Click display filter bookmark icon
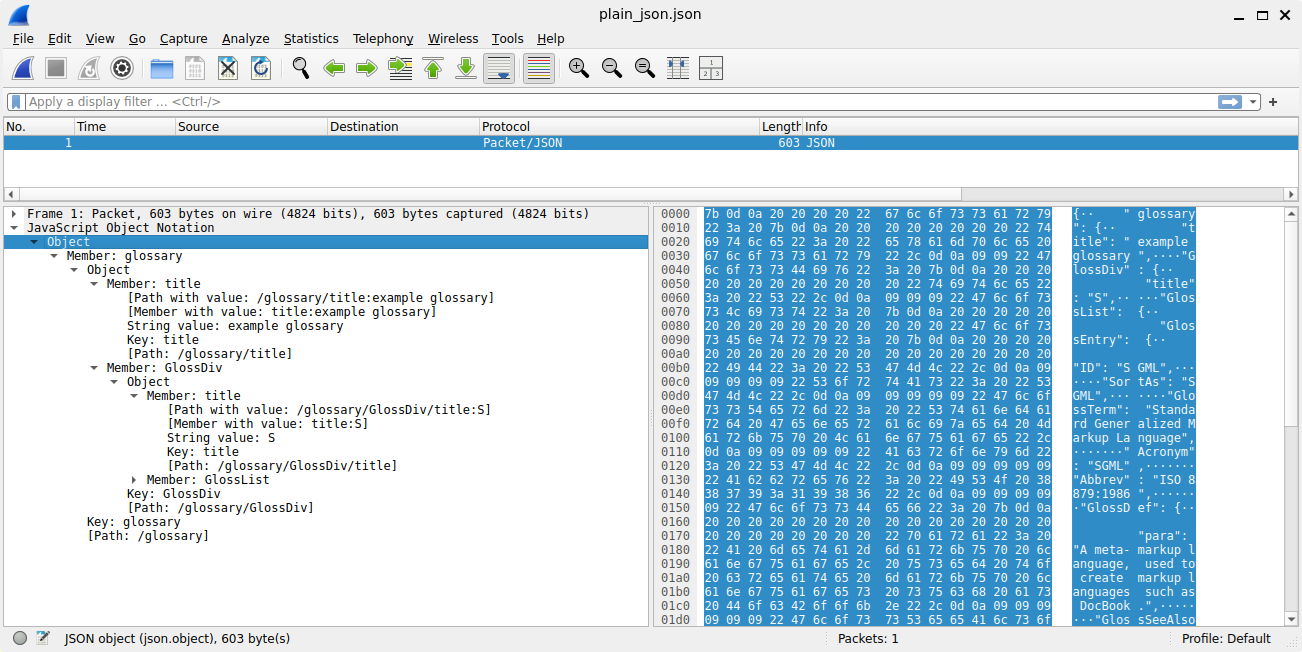 [16, 102]
